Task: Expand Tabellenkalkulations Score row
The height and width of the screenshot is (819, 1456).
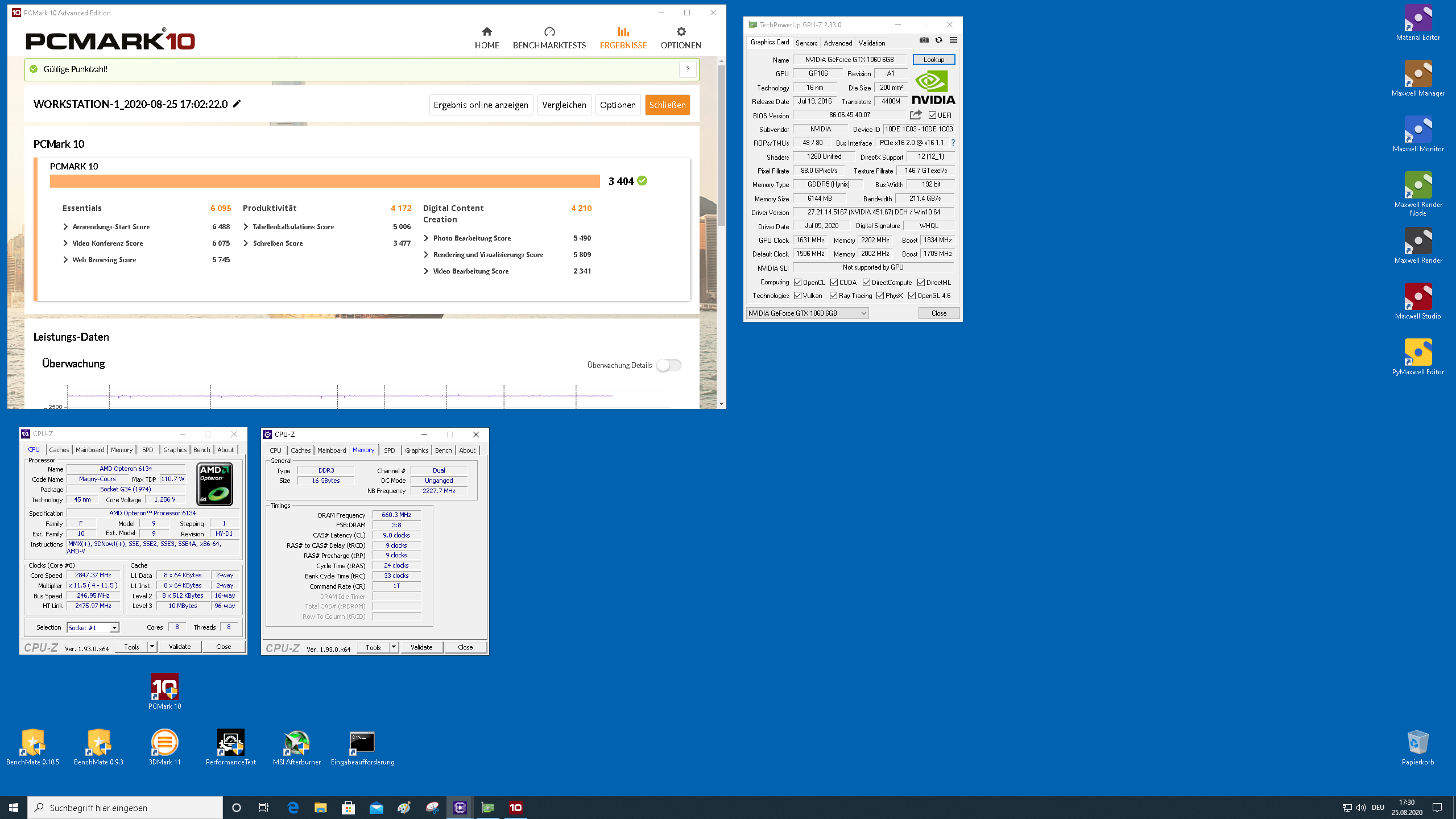Action: (x=246, y=227)
